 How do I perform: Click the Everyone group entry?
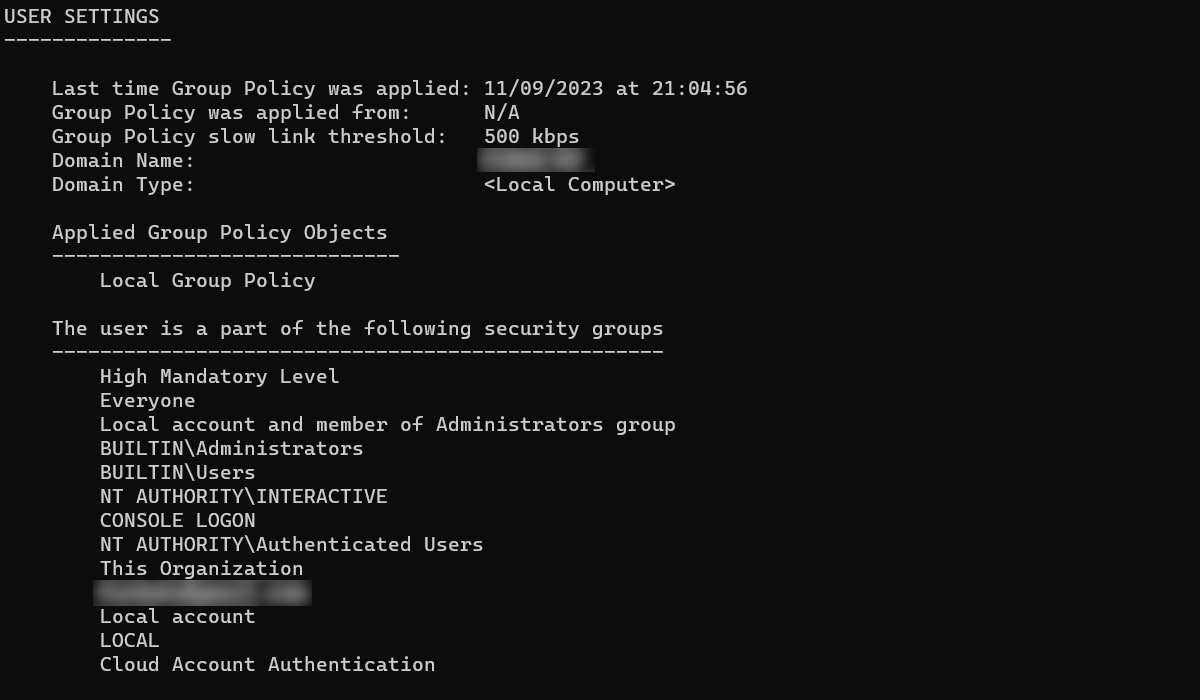pyautogui.click(x=147, y=401)
